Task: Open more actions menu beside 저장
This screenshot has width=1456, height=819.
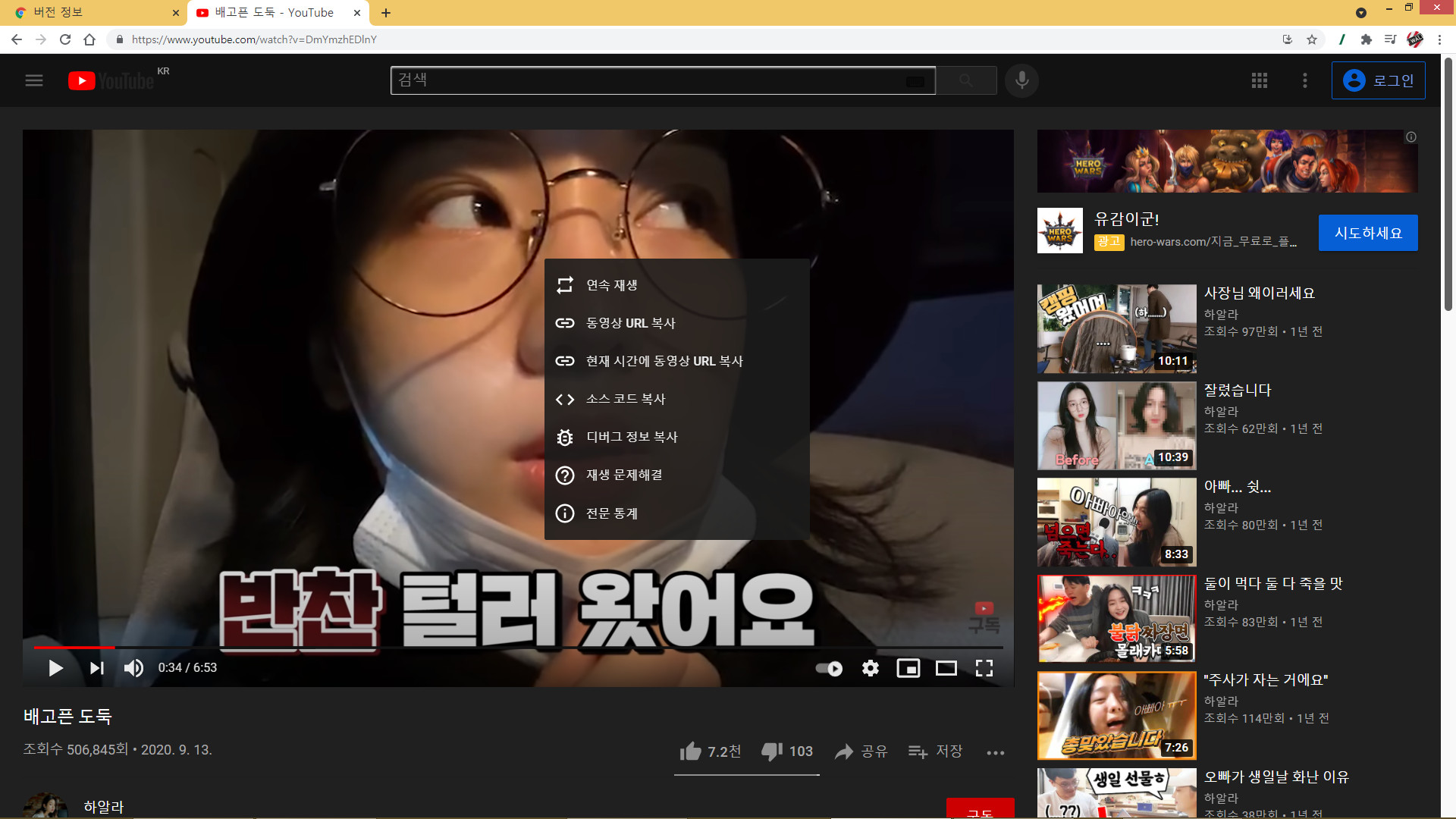Action: [x=995, y=752]
